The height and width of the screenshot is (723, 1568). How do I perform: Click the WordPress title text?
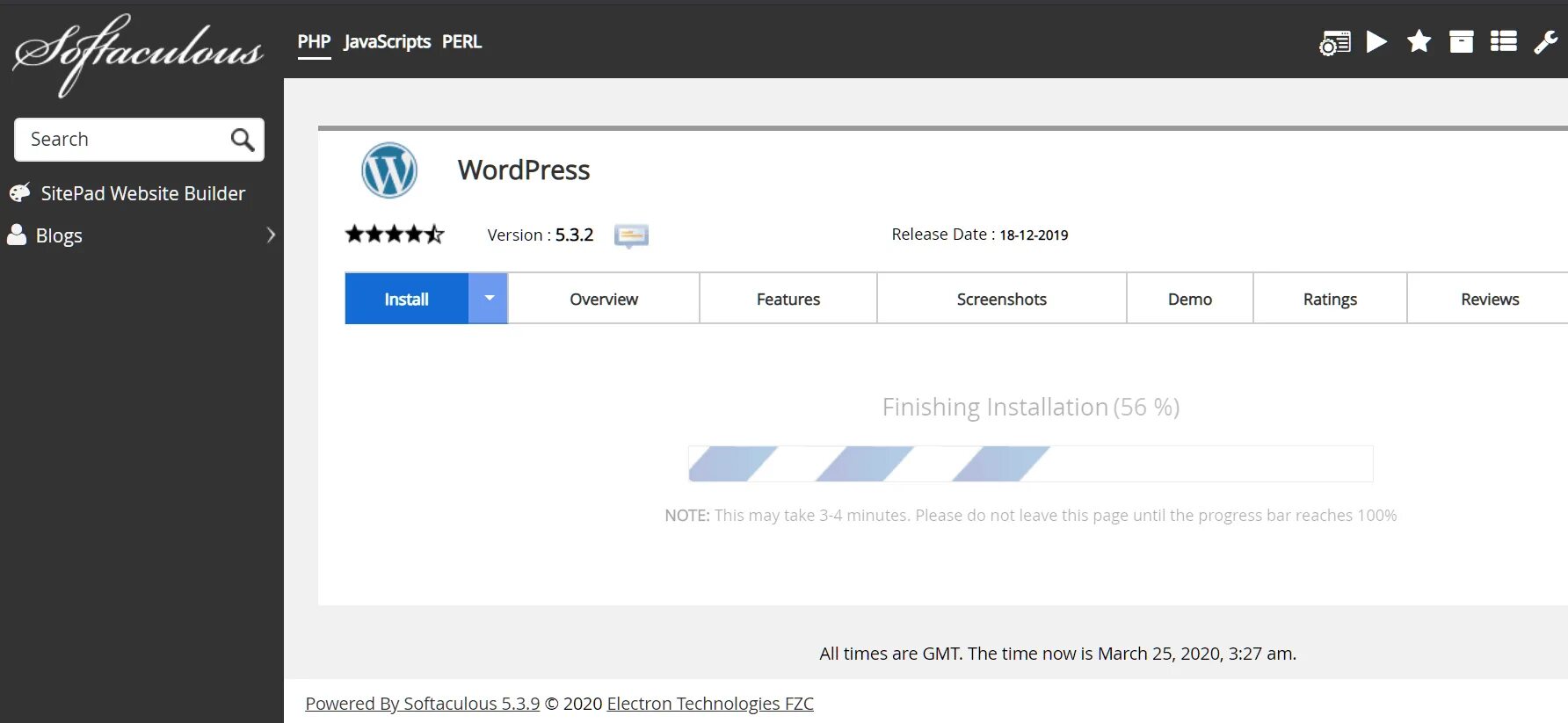point(524,170)
